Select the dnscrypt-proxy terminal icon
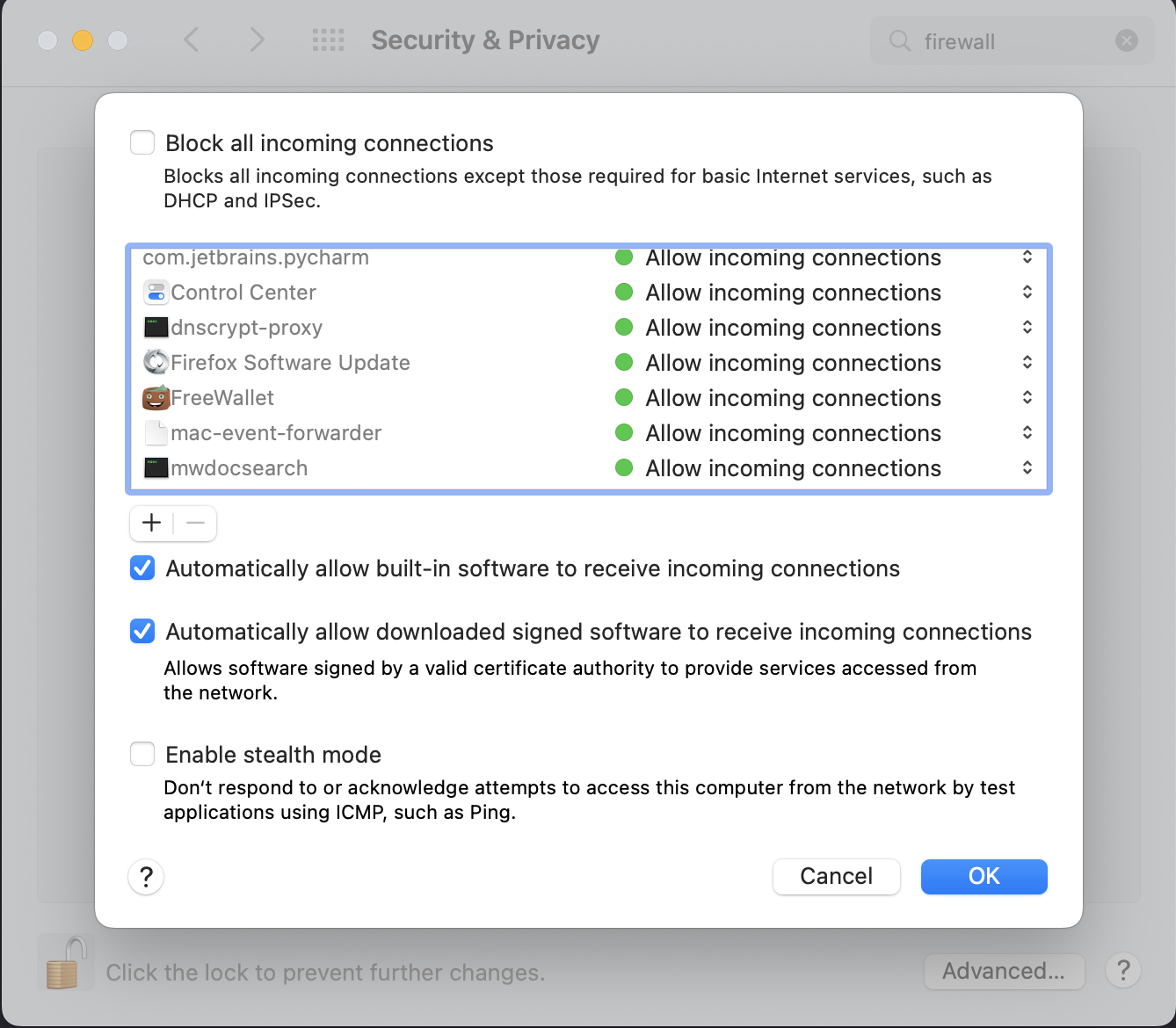 (156, 328)
